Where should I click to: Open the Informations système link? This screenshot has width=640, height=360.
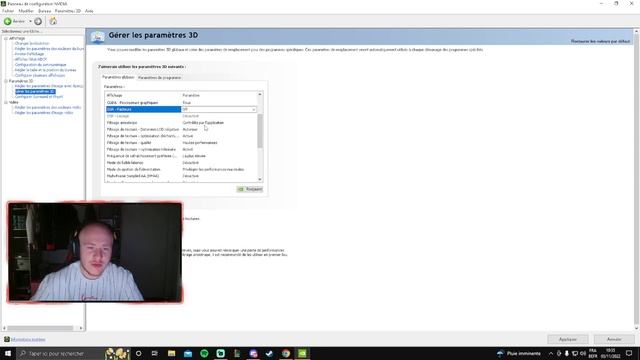coord(28,340)
